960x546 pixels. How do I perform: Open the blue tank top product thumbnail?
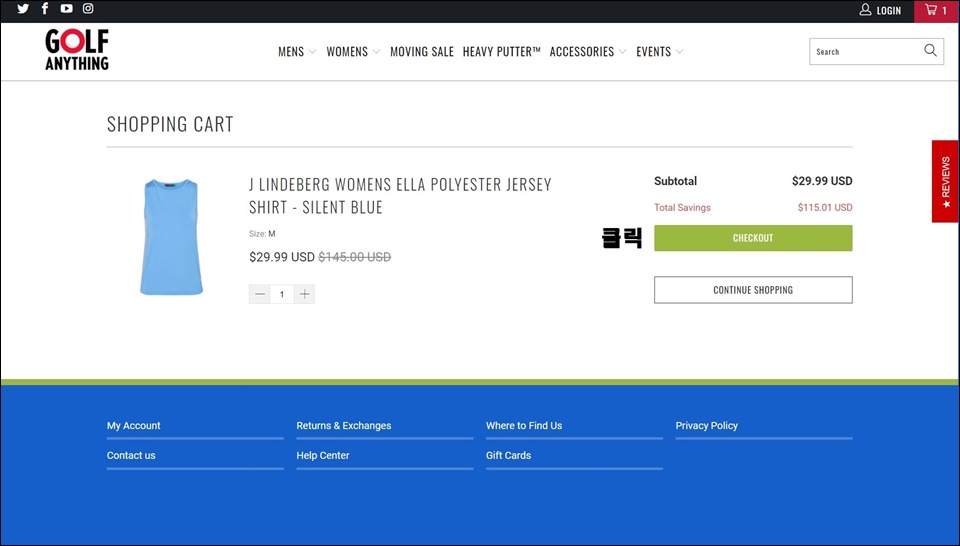tap(171, 237)
